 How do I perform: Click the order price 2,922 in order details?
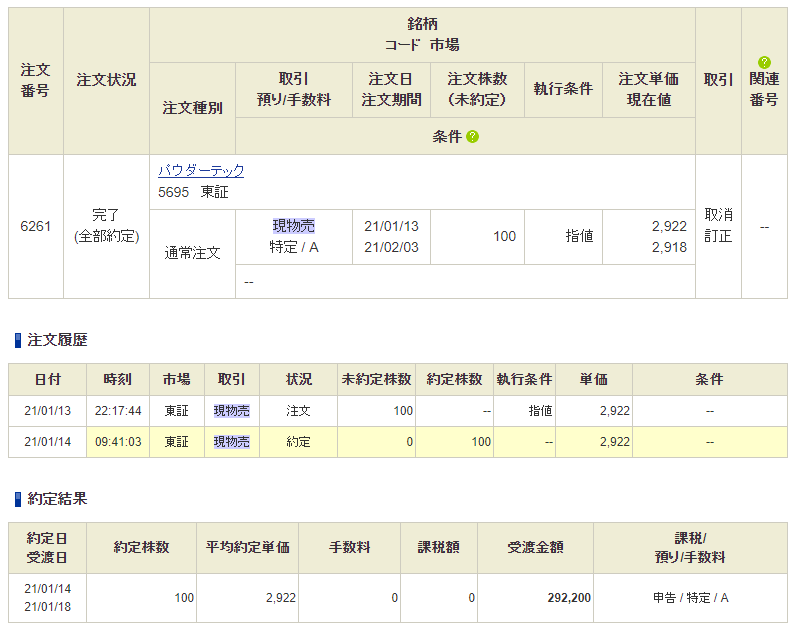click(669, 226)
